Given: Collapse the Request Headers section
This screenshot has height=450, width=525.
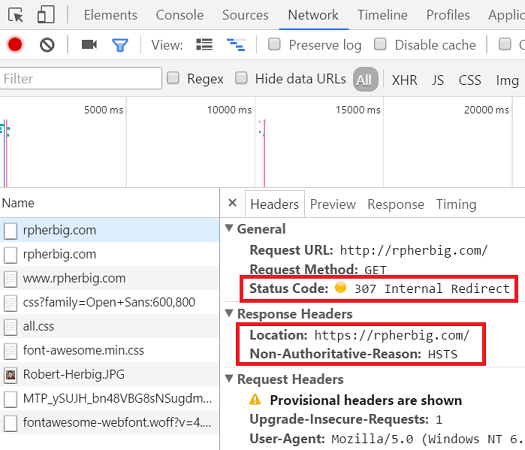Looking at the screenshot, I should 229,378.
